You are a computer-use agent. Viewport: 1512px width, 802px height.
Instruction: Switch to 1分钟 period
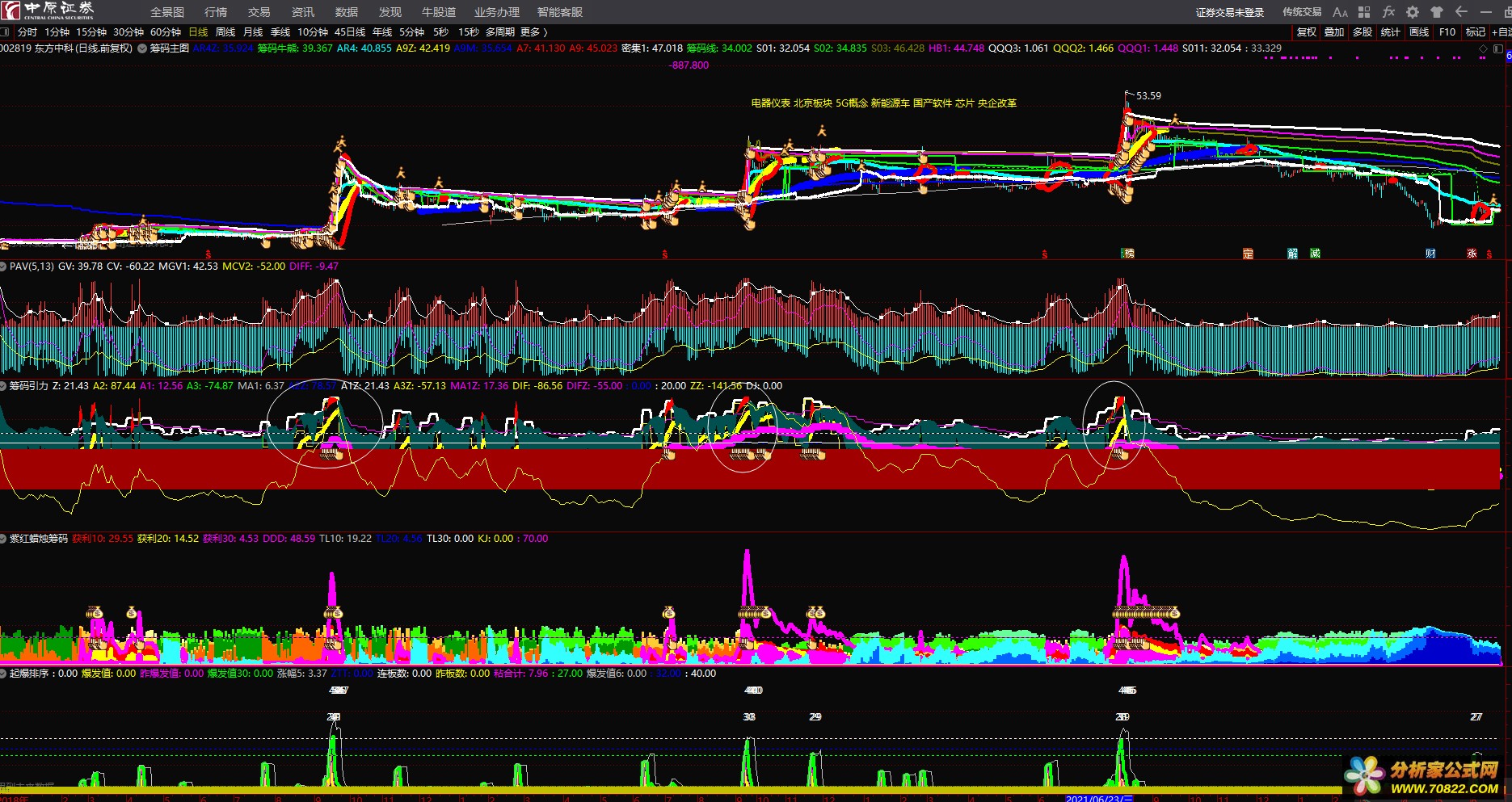[x=57, y=32]
